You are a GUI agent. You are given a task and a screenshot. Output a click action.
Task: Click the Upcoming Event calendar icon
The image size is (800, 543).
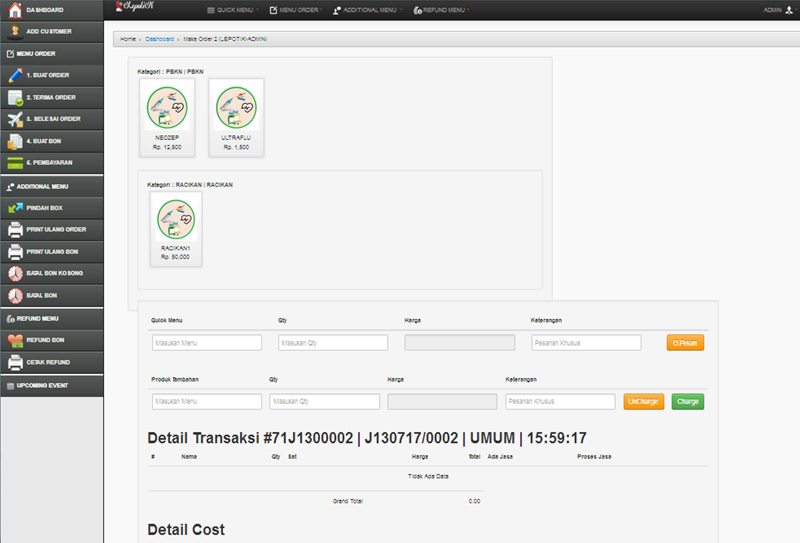click(x=10, y=386)
